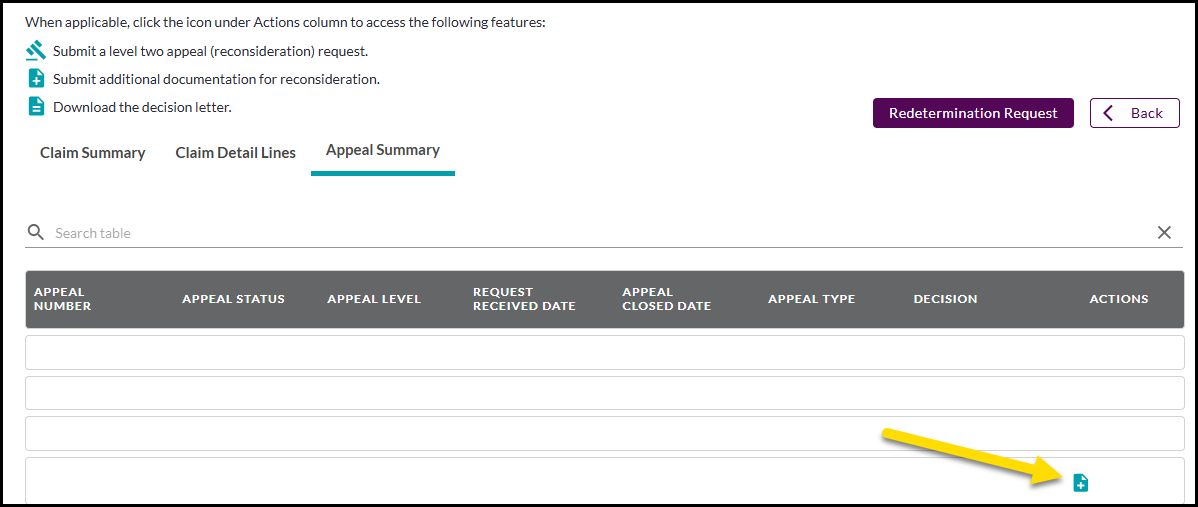Sort by Request Received Date header

[x=523, y=299]
